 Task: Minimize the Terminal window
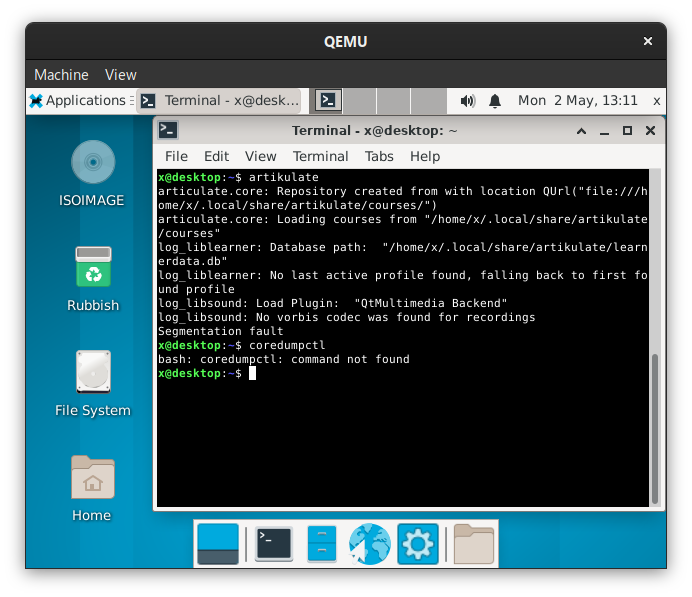pos(605,131)
